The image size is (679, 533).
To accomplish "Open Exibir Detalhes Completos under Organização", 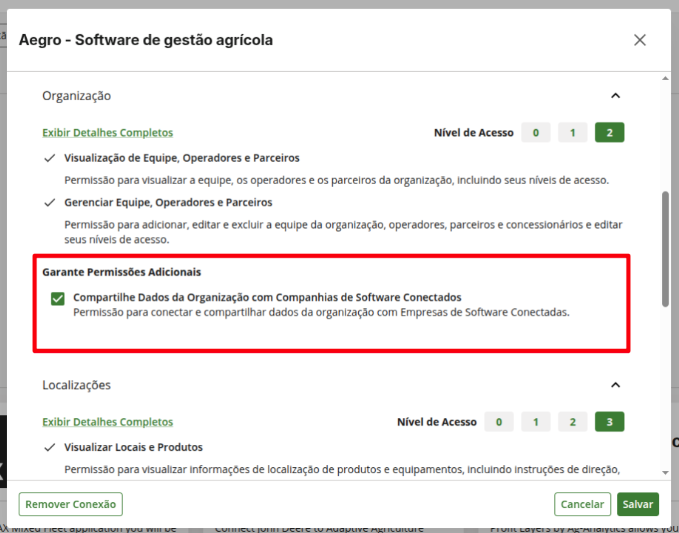I will pos(107,132).
